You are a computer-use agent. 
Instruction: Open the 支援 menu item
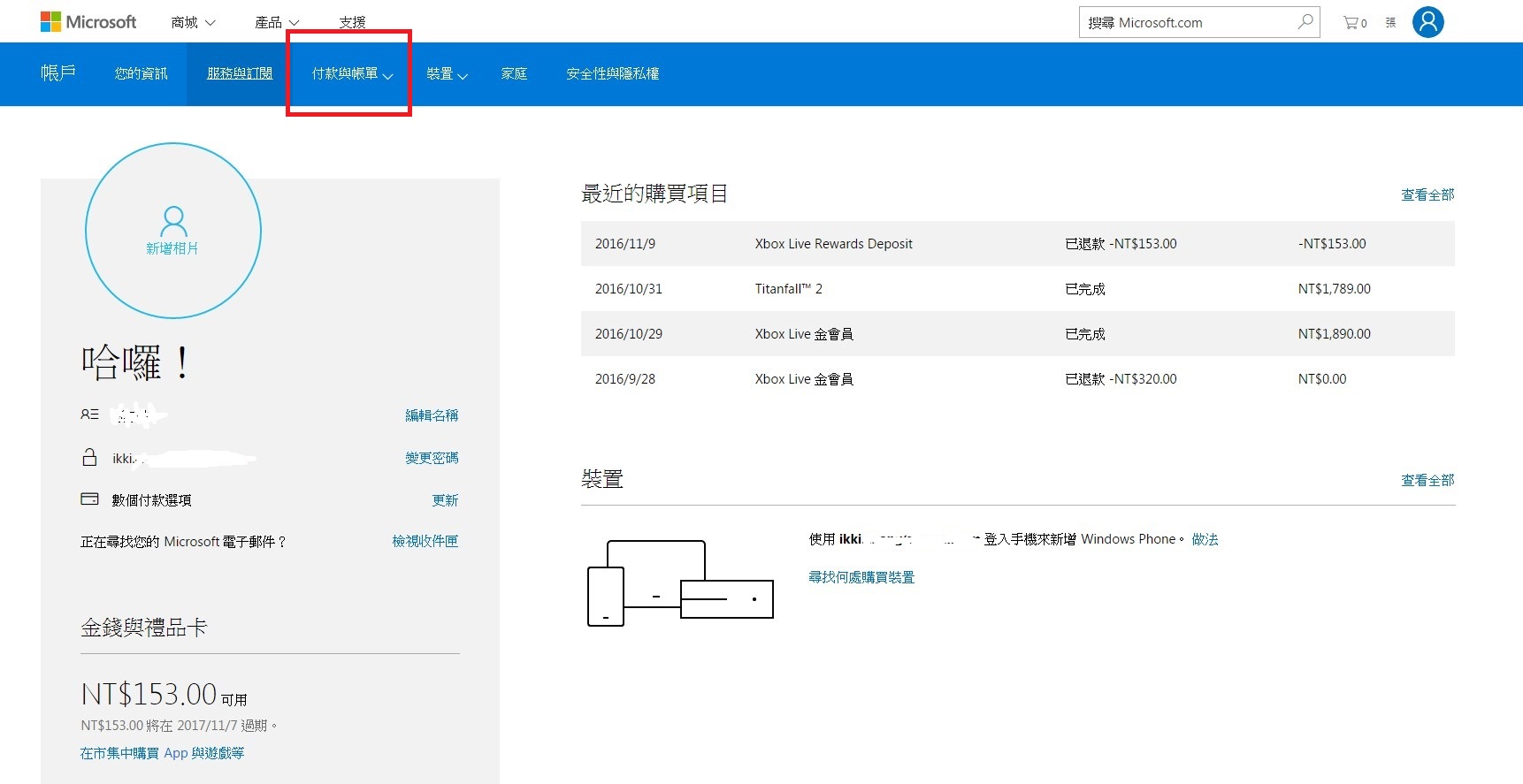[352, 22]
